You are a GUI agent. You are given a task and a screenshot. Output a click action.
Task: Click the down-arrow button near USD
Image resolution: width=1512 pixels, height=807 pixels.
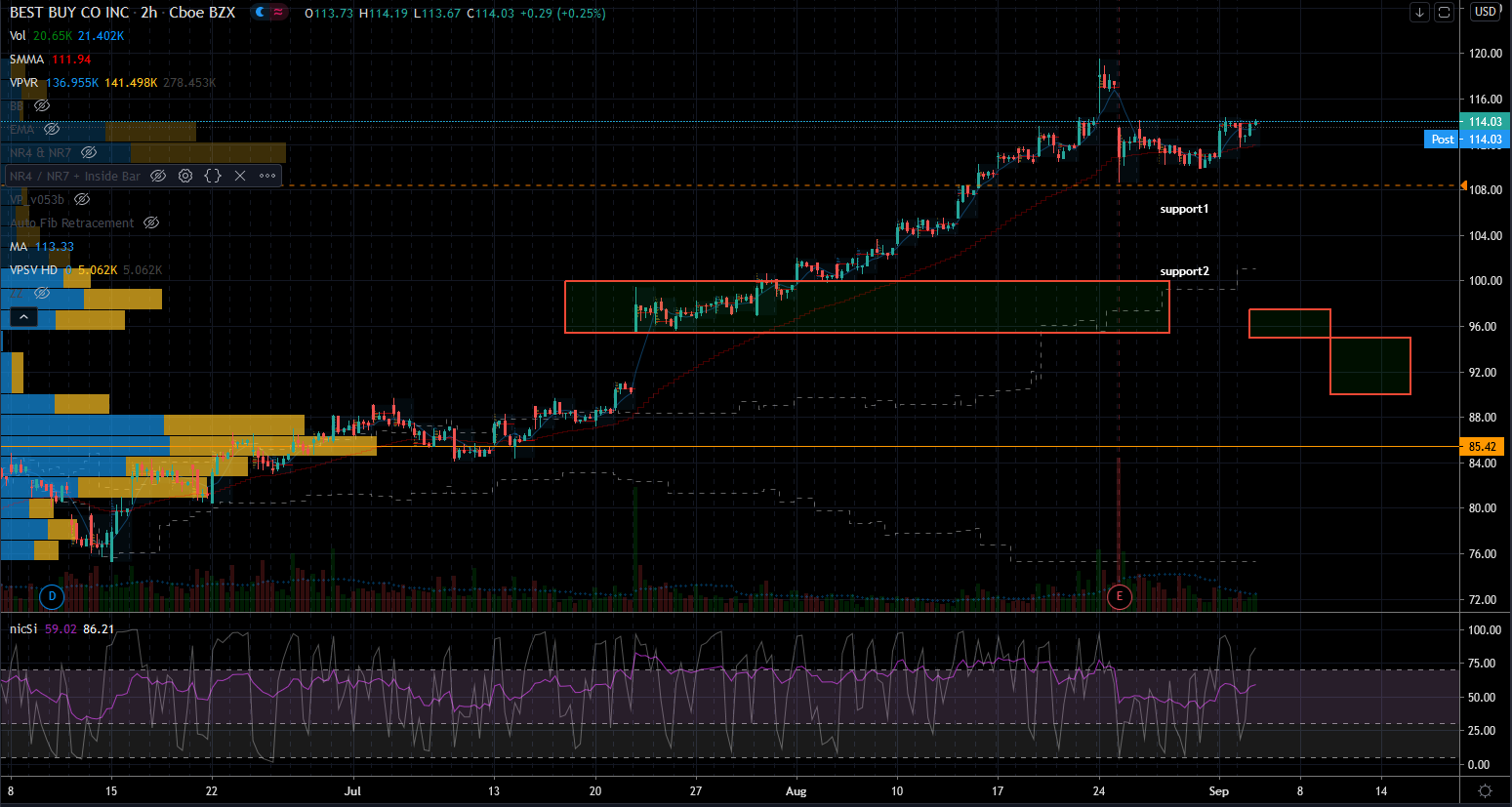click(x=1419, y=12)
